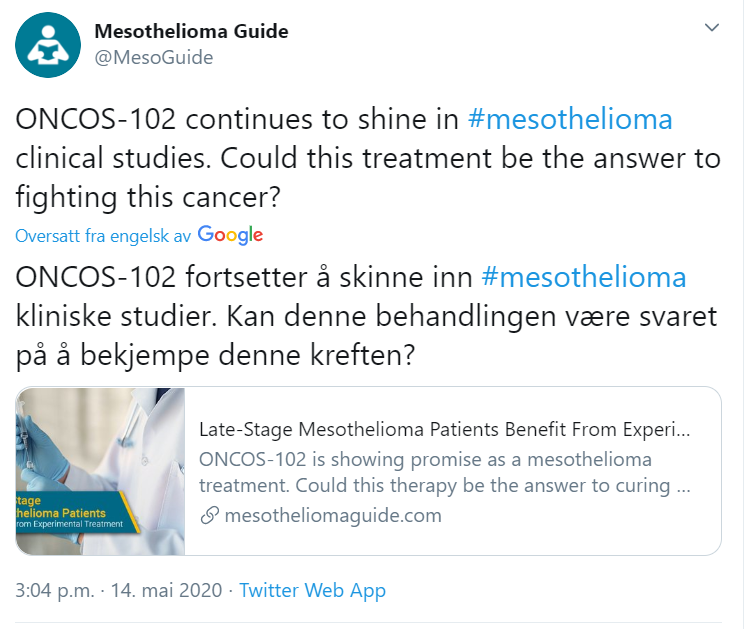Click the chain link icon in card

pos(210,516)
